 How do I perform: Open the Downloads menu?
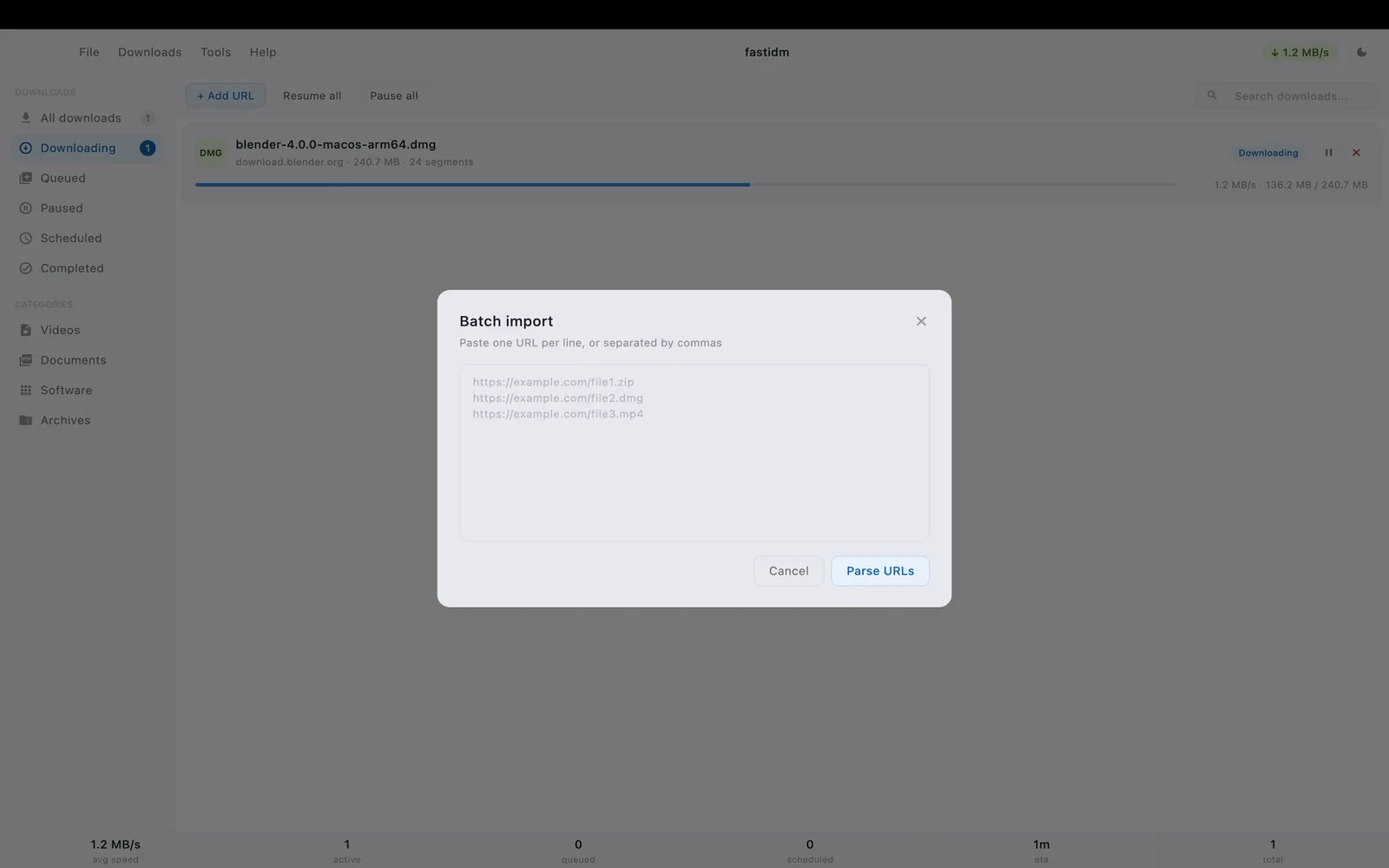tap(150, 52)
